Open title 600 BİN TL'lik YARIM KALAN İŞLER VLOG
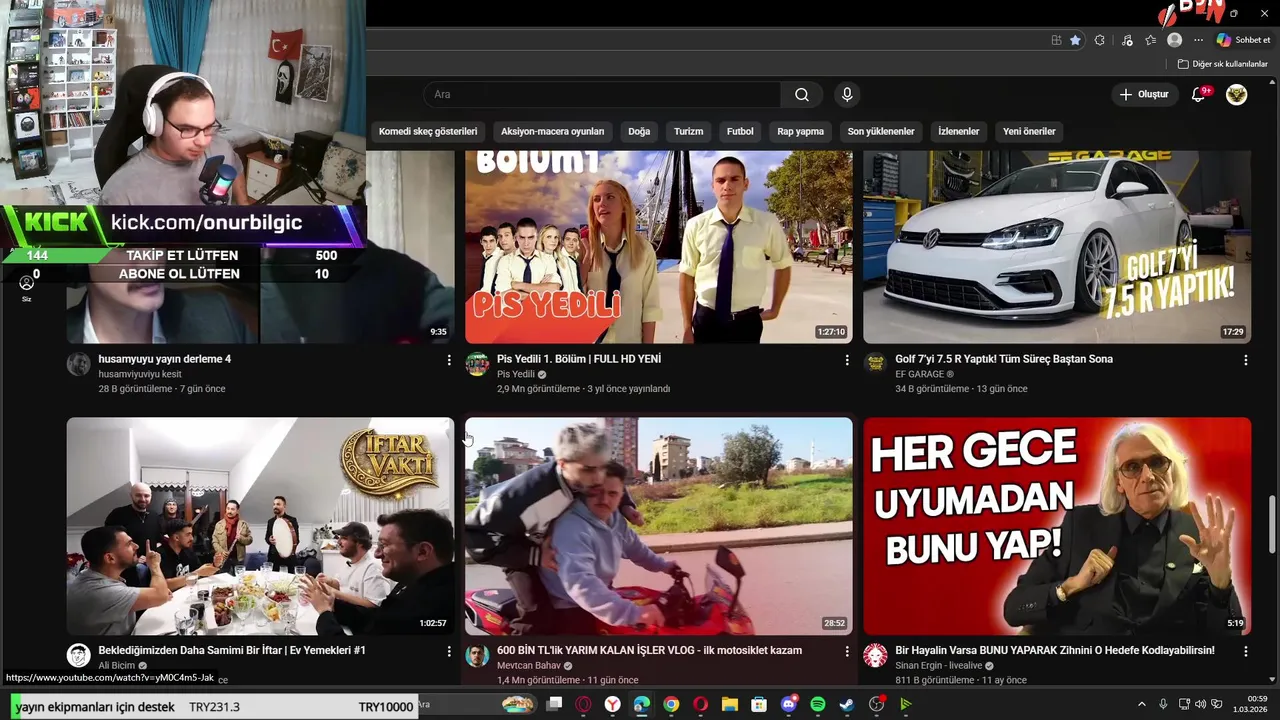 [x=649, y=650]
